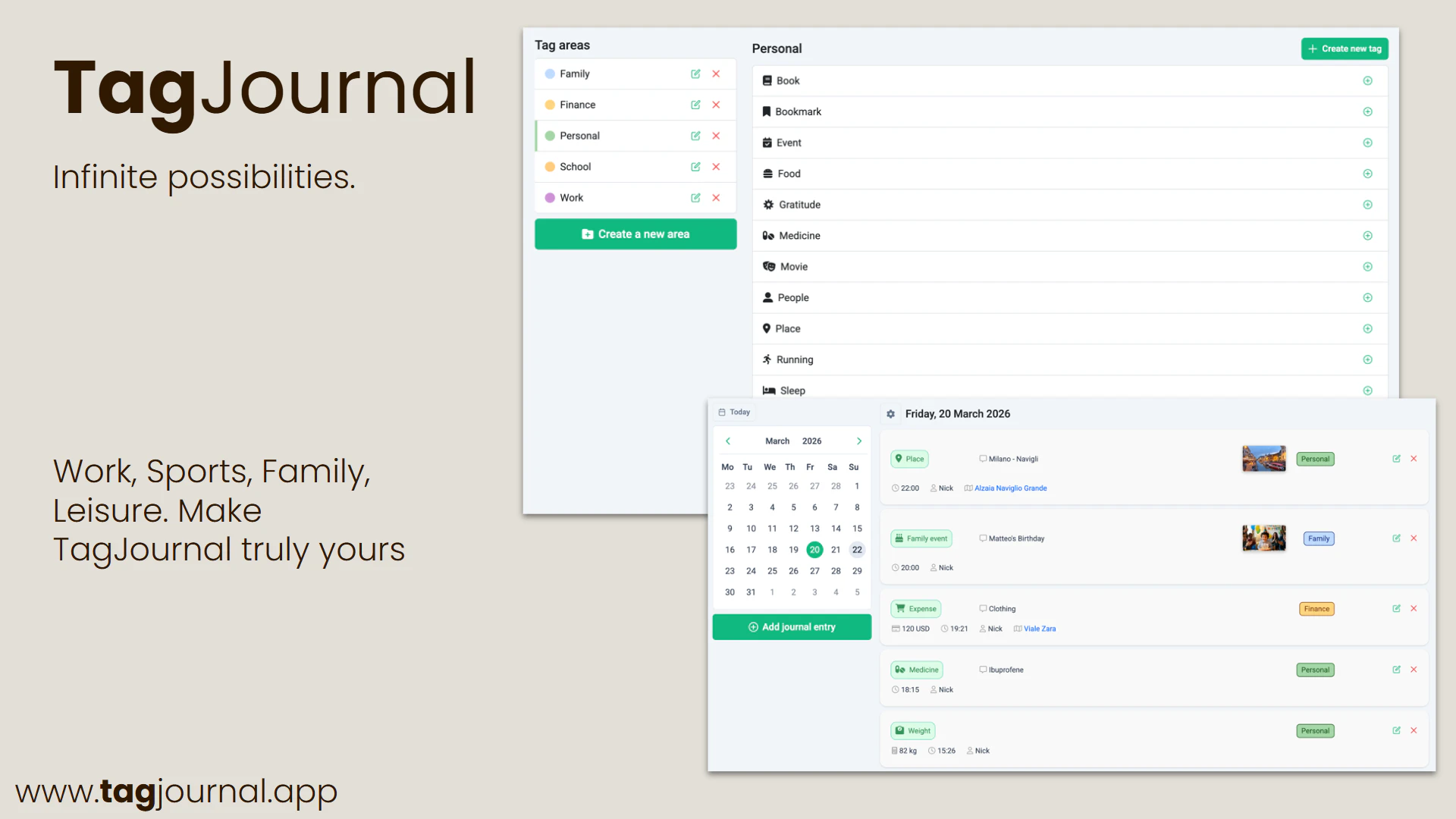Delete the School tag area
The height and width of the screenshot is (819, 1456).
tap(716, 167)
